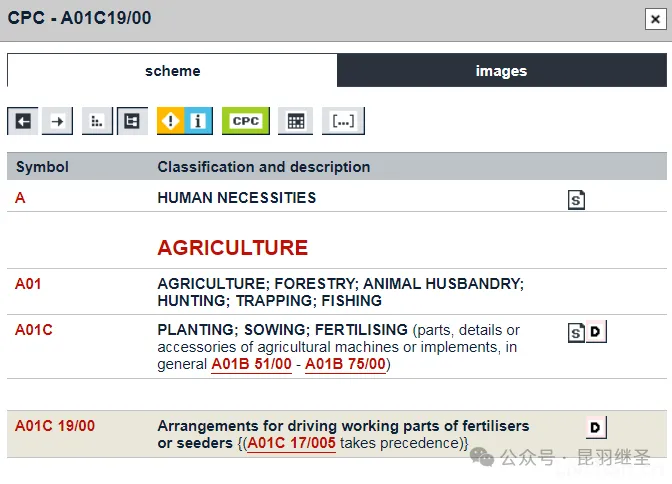
Task: Click the bracketed ellipsis toolbar icon
Action: pos(343,121)
